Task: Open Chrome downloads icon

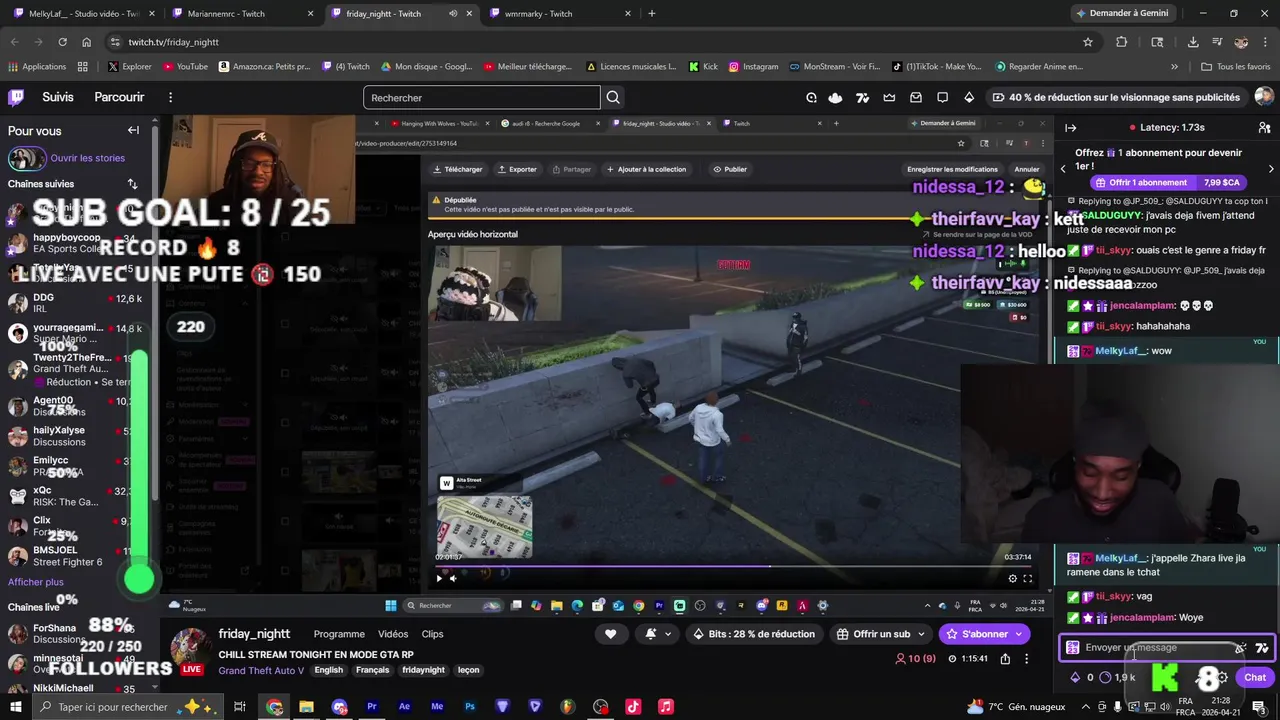Action: [x=1193, y=42]
